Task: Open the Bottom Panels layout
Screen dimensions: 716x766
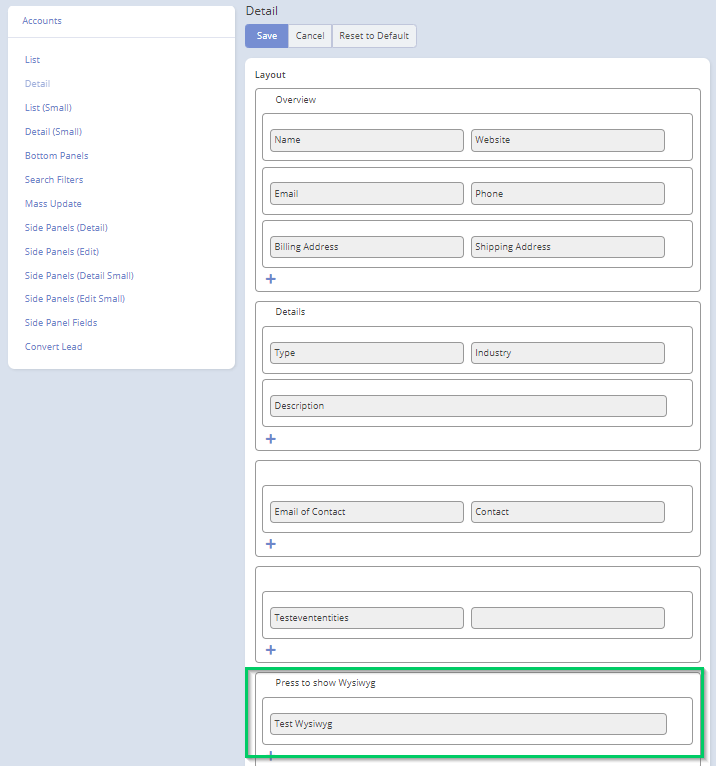Action: click(56, 156)
